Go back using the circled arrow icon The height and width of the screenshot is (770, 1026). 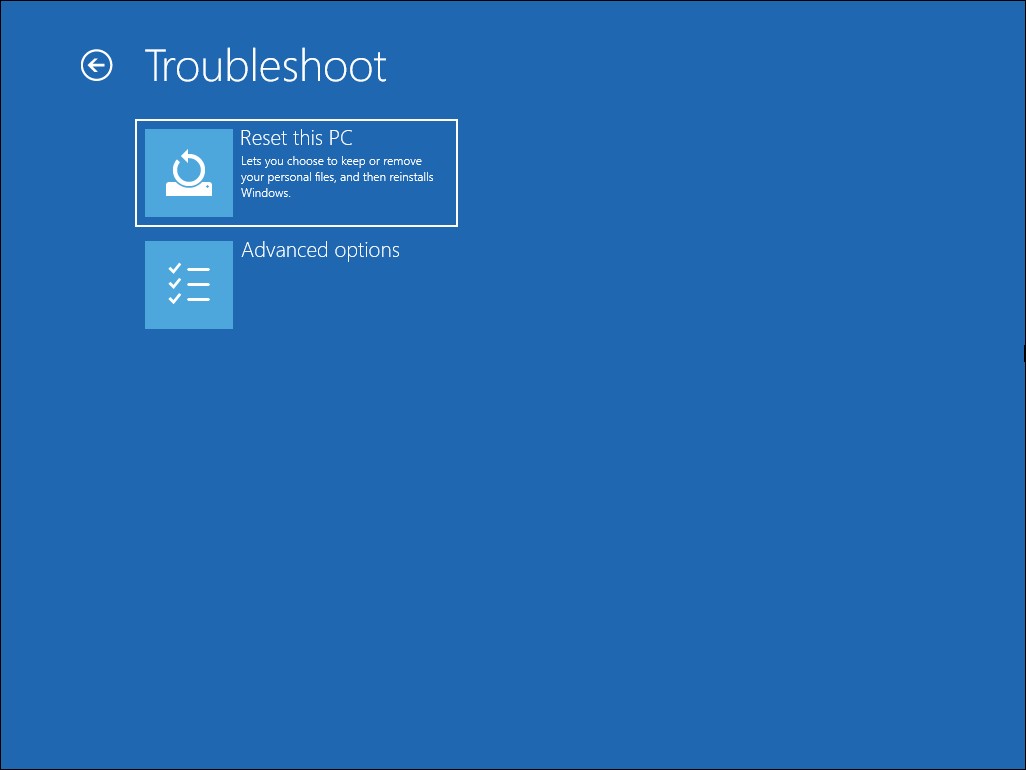pos(96,65)
